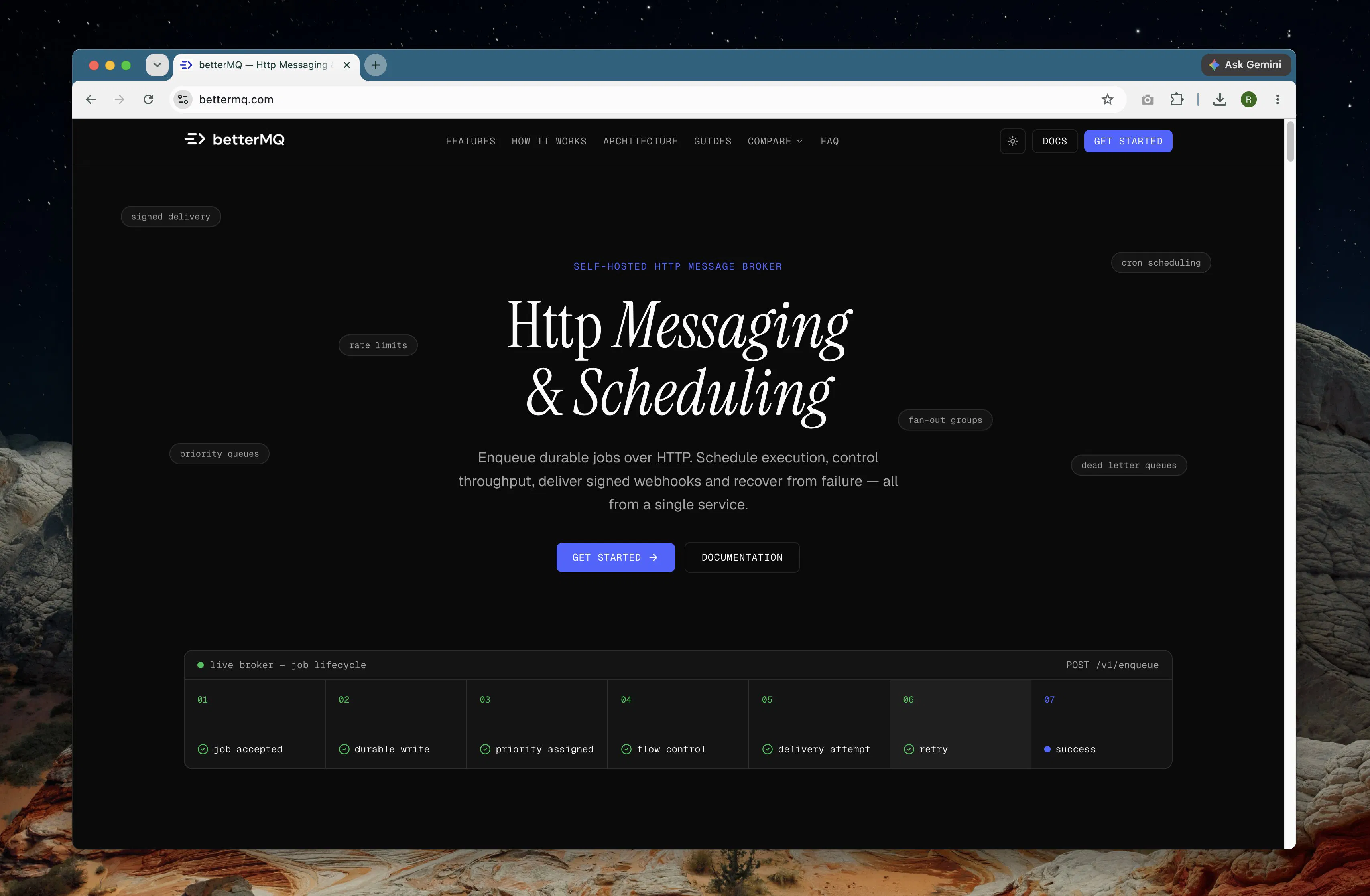
Task: Expand the tab search dropdown arrow
Action: tap(157, 65)
